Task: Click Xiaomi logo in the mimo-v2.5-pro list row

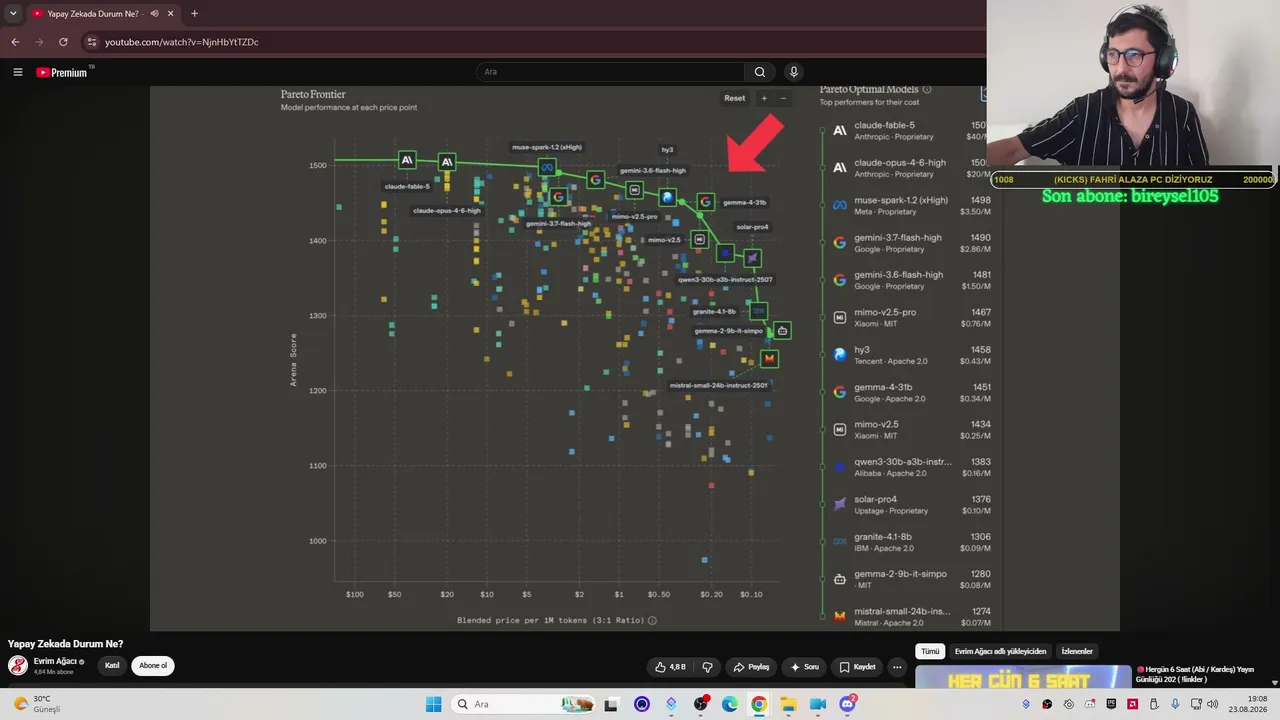Action: [x=840, y=318]
